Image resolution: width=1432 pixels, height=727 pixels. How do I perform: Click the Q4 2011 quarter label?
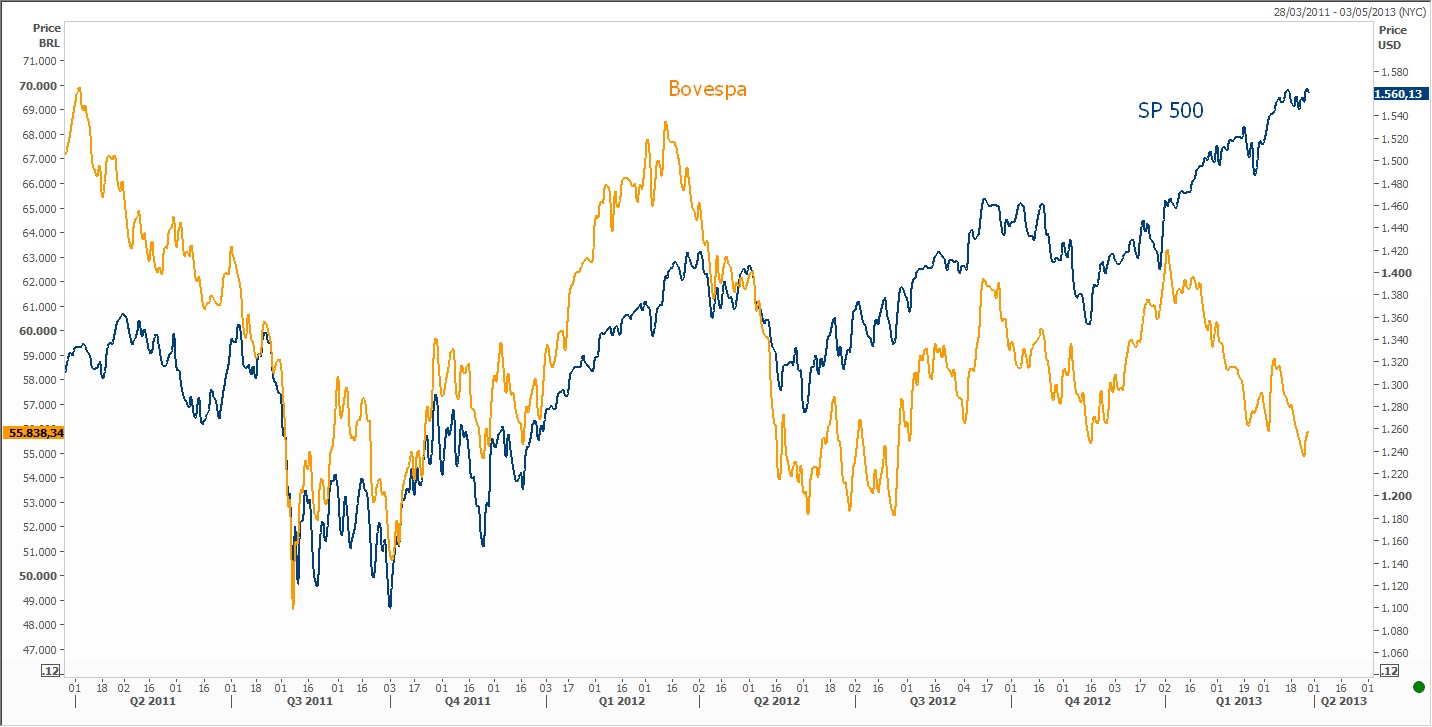467,702
